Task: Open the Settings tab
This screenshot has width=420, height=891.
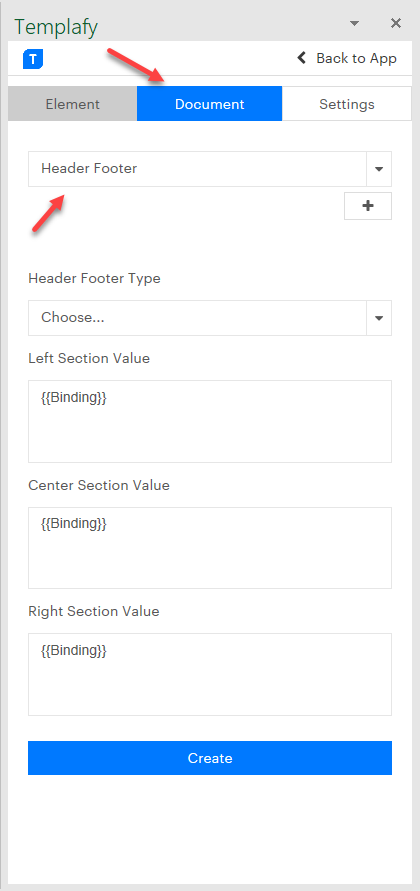Action: [x=347, y=104]
